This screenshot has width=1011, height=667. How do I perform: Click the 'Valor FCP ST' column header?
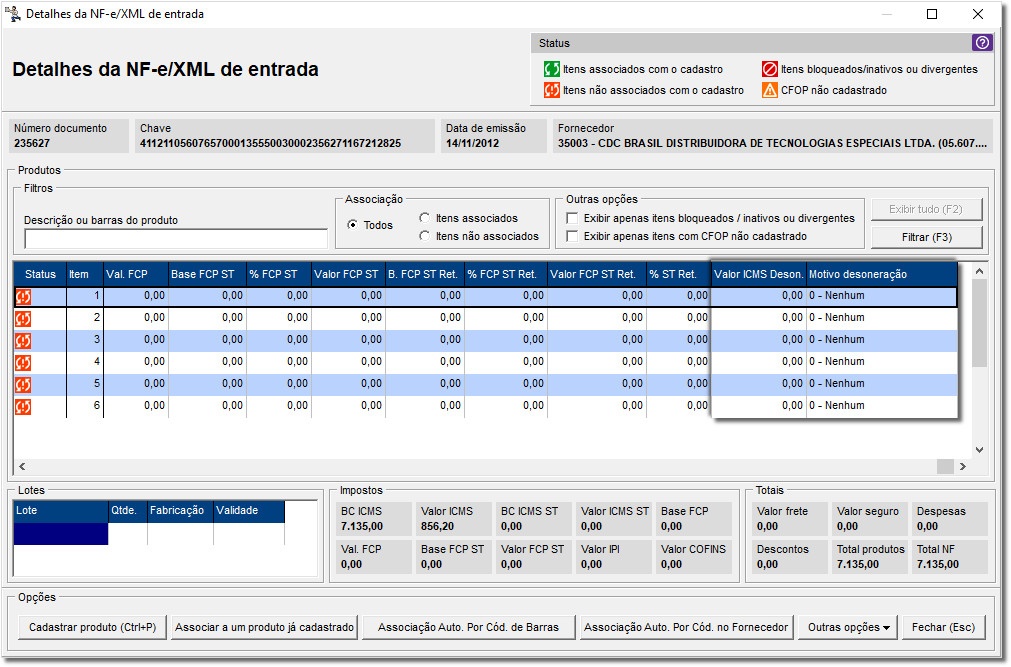(348, 274)
